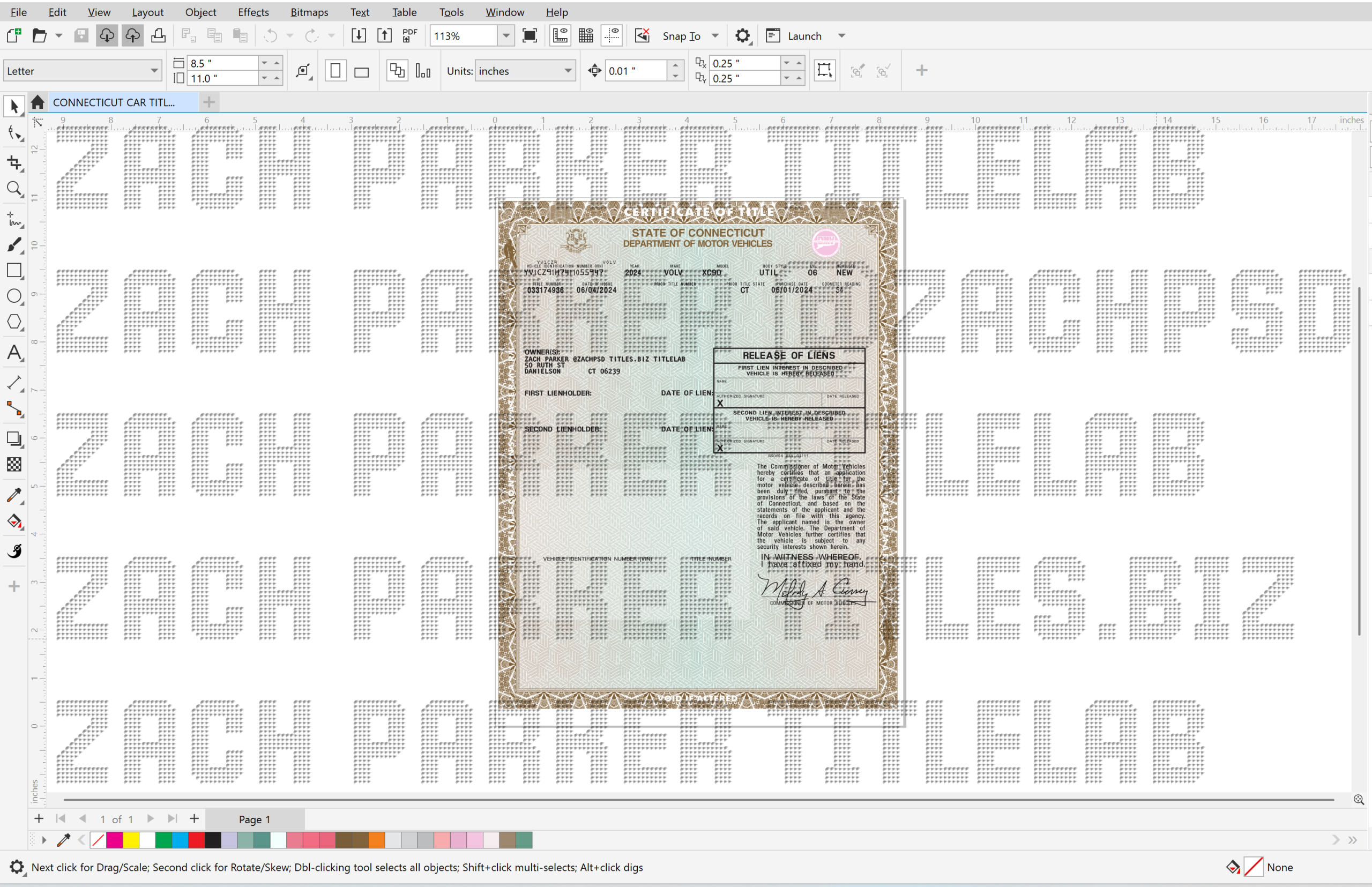1372x887 pixels.
Task: Select the CONNECTICUT CAR TITL... document tab
Action: [x=114, y=102]
